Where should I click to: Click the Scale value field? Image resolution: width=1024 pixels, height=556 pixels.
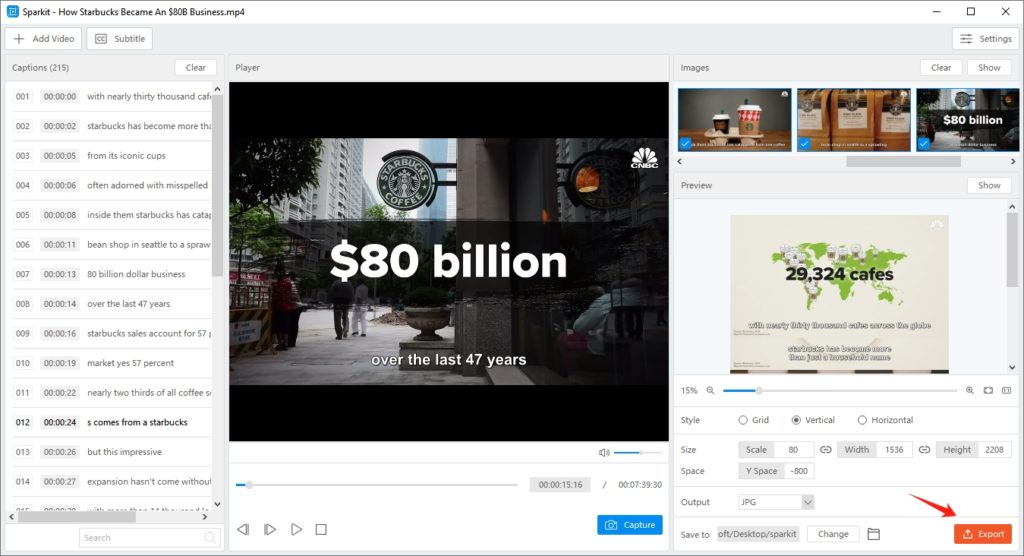click(793, 450)
